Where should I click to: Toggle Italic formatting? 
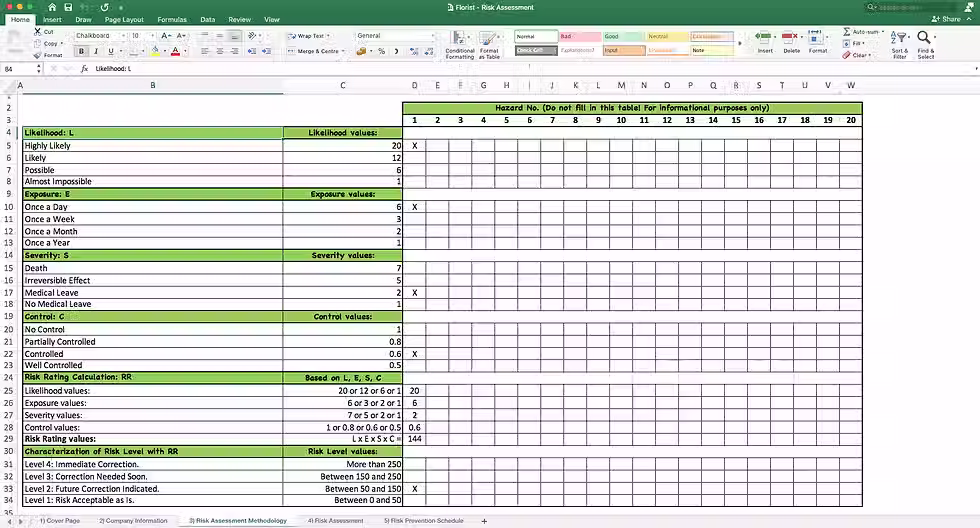(96, 51)
